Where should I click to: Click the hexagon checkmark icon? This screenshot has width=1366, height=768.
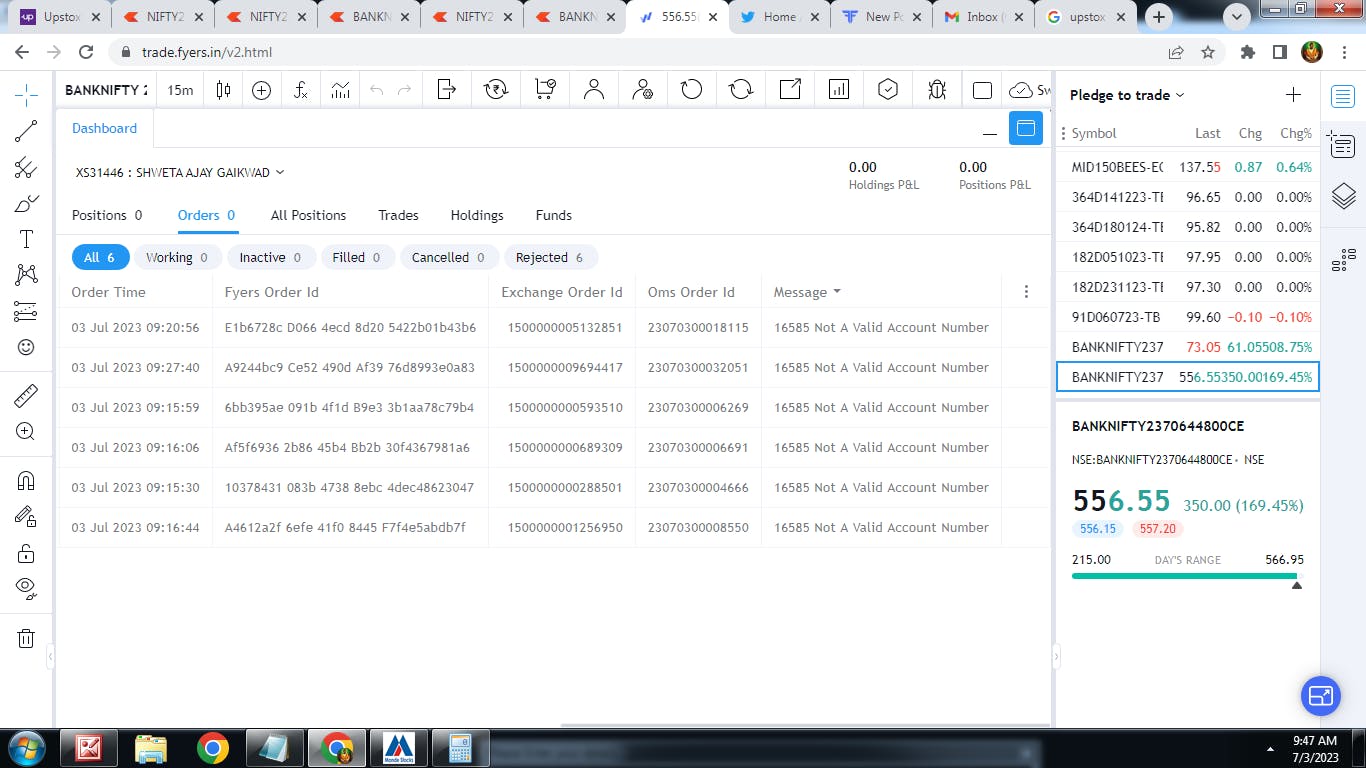coord(888,90)
